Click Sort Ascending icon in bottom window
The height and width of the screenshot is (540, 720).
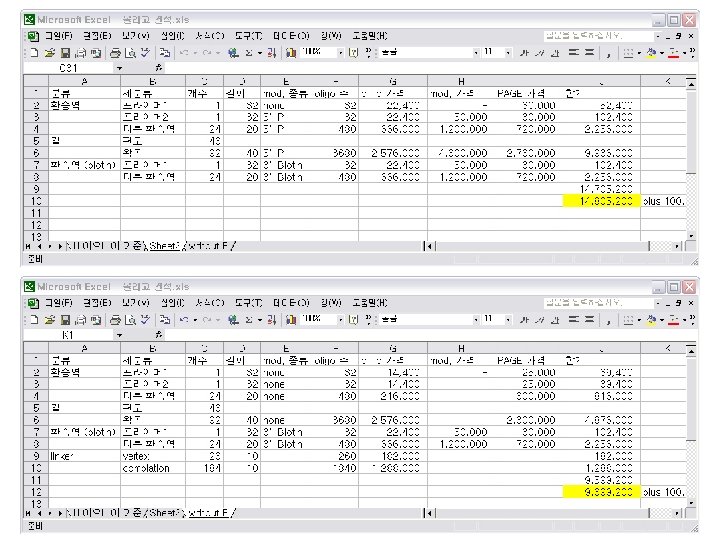[272, 320]
